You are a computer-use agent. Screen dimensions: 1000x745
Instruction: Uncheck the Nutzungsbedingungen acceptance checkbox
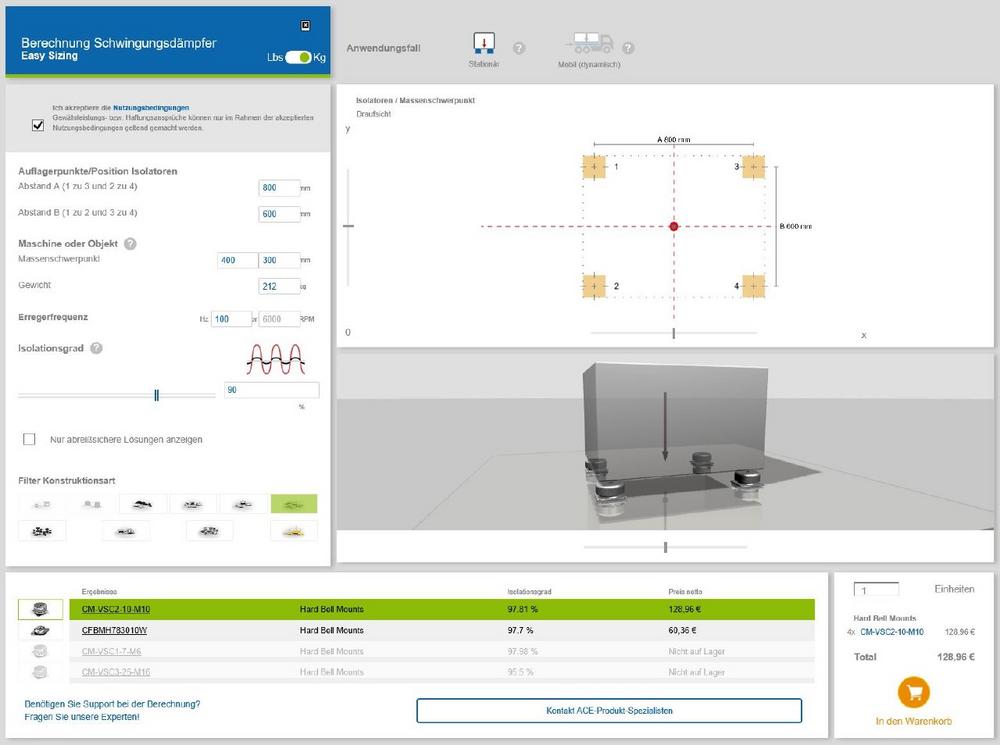tap(38, 125)
